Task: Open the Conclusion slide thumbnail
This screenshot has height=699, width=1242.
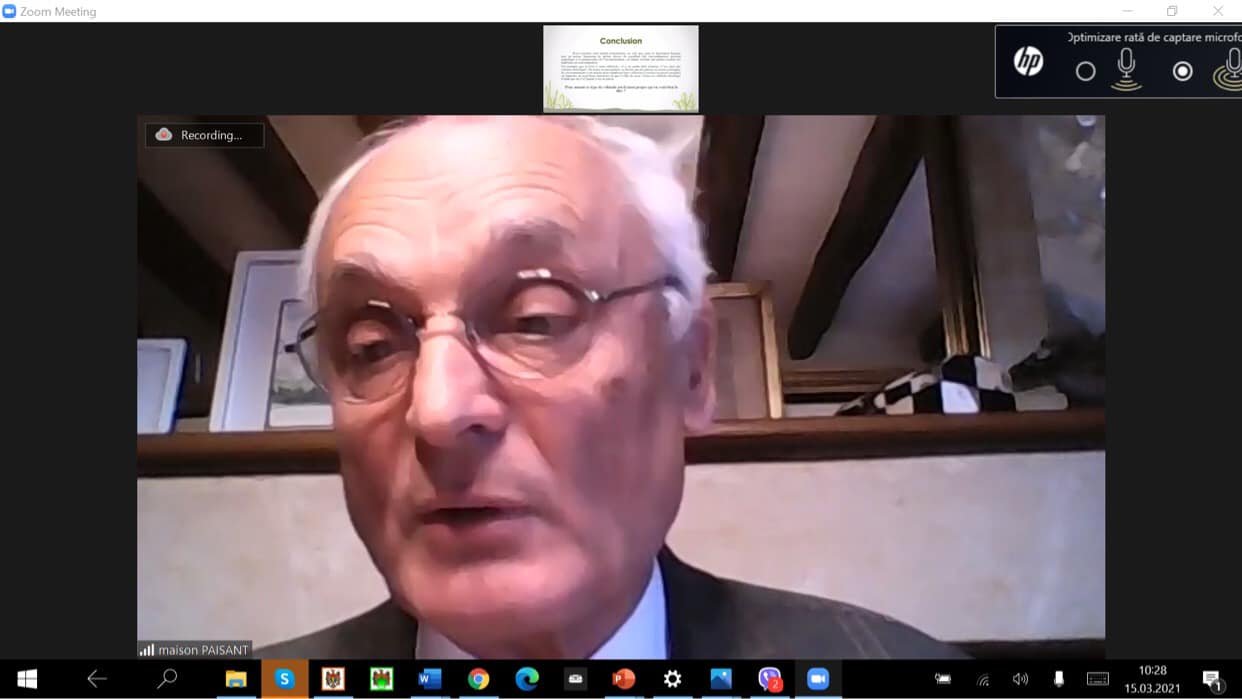Action: tap(620, 68)
